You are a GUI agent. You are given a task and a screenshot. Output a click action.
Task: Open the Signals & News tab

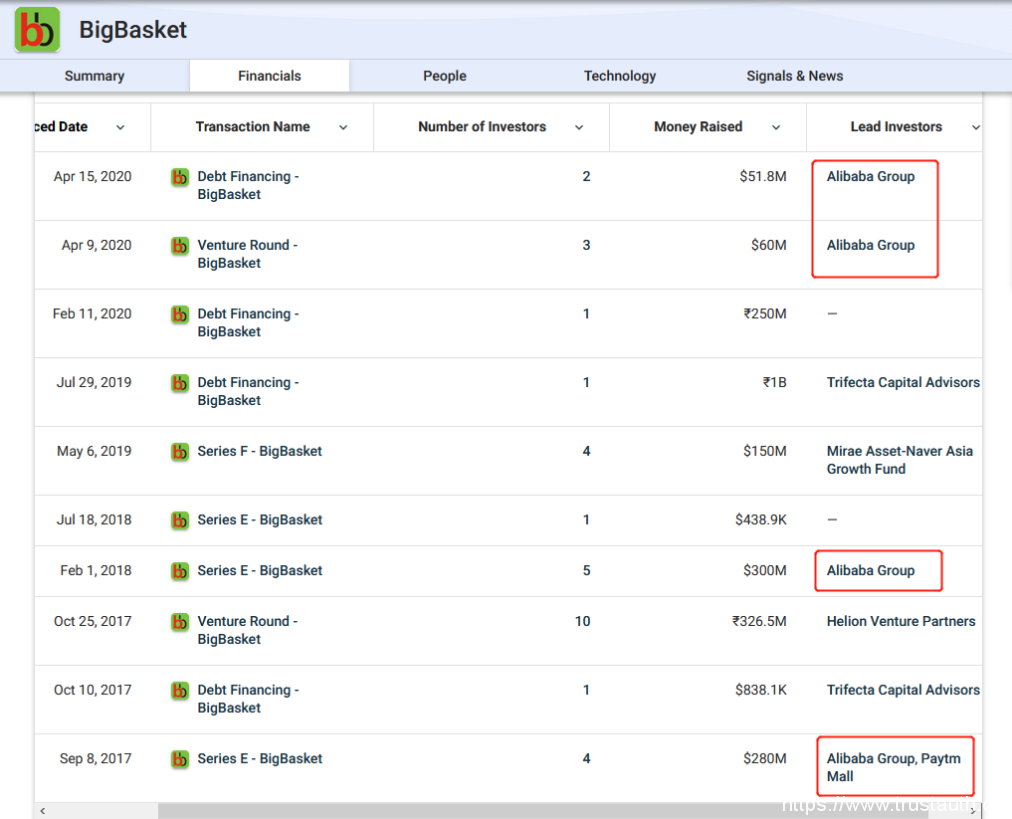(794, 76)
